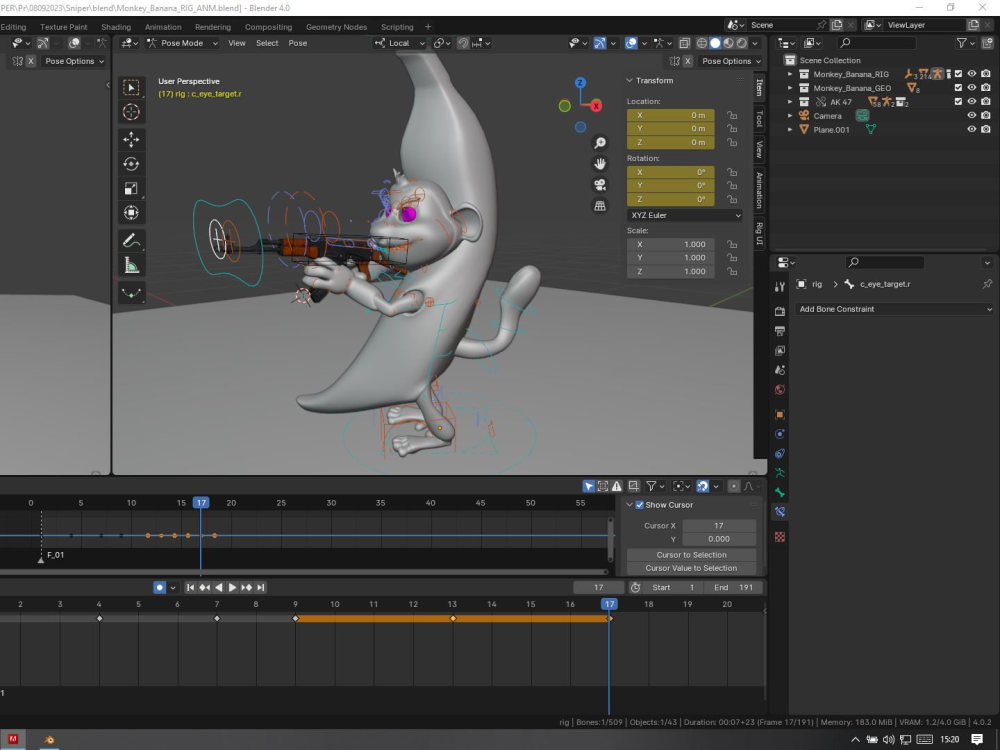Viewport: 1000px width, 750px height.
Task: Open Pose menu in viewport header
Action: point(297,43)
